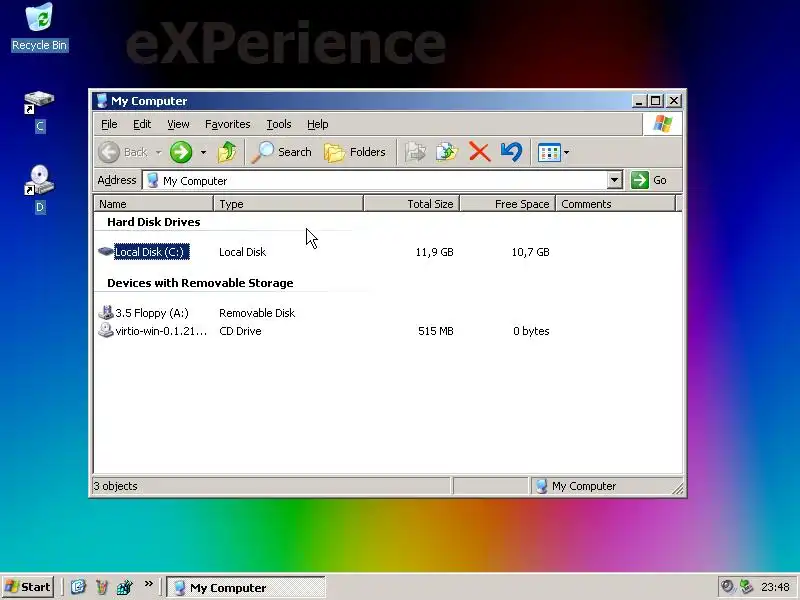Click the Windows flag logo
Screen dimensions: 800x600
(x=662, y=123)
